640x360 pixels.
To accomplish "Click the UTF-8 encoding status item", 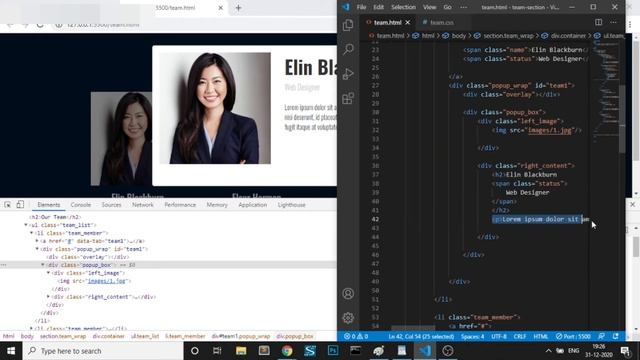I will click(499, 336).
